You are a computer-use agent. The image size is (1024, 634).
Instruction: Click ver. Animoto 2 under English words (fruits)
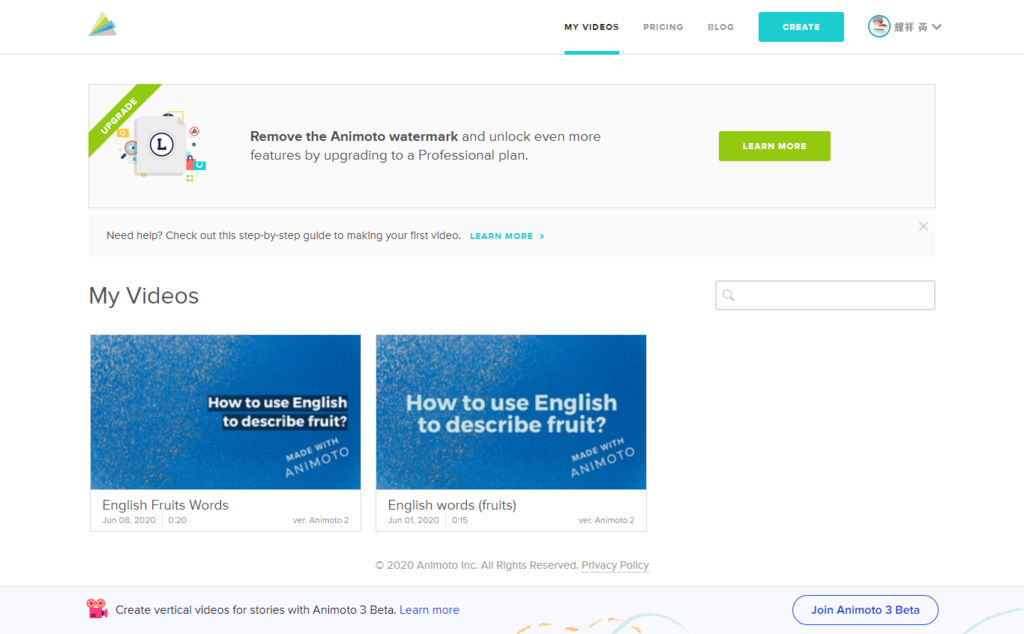pyautogui.click(x=606, y=520)
